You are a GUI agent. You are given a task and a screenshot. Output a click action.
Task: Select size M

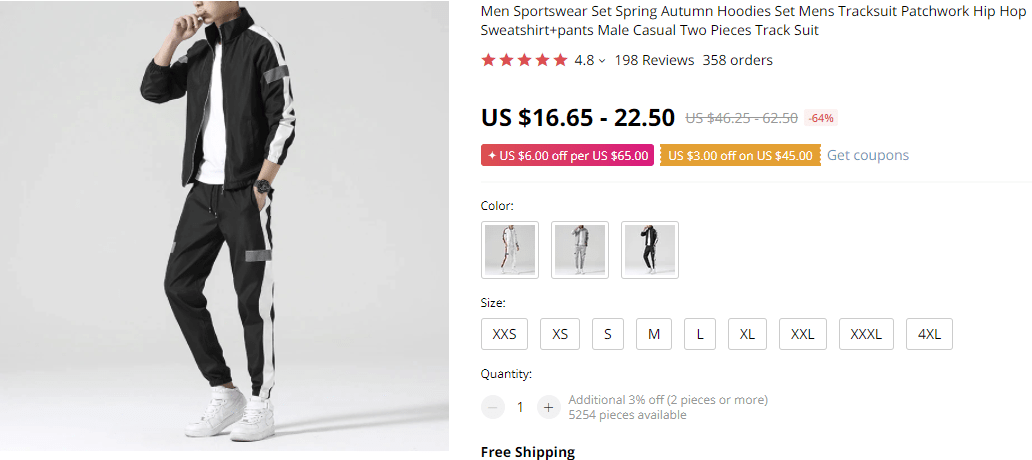[x=654, y=334]
